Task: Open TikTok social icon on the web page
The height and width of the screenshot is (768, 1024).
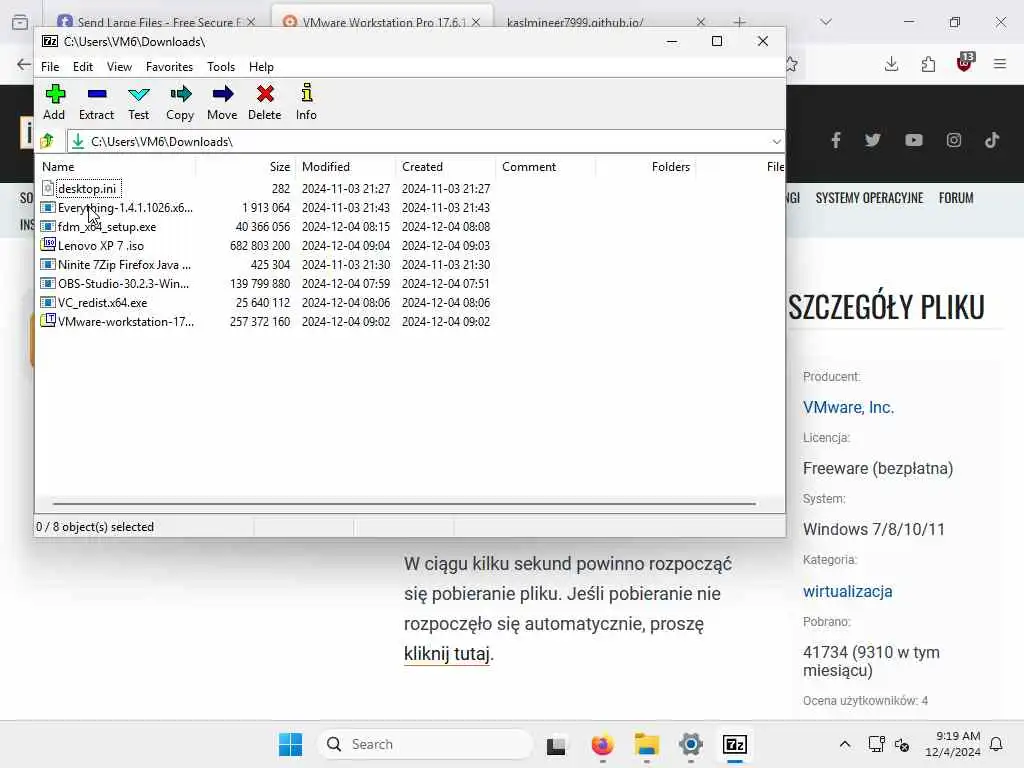Action: coord(992,140)
